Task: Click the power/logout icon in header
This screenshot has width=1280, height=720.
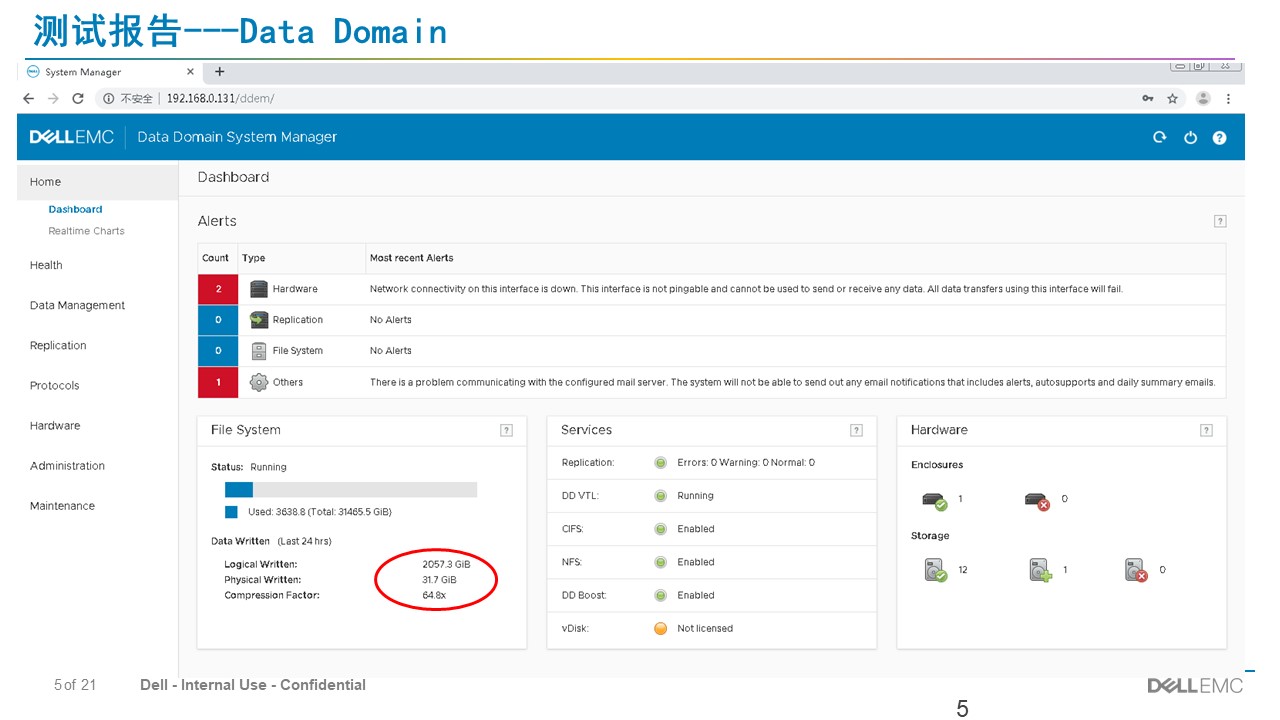Action: (1190, 137)
